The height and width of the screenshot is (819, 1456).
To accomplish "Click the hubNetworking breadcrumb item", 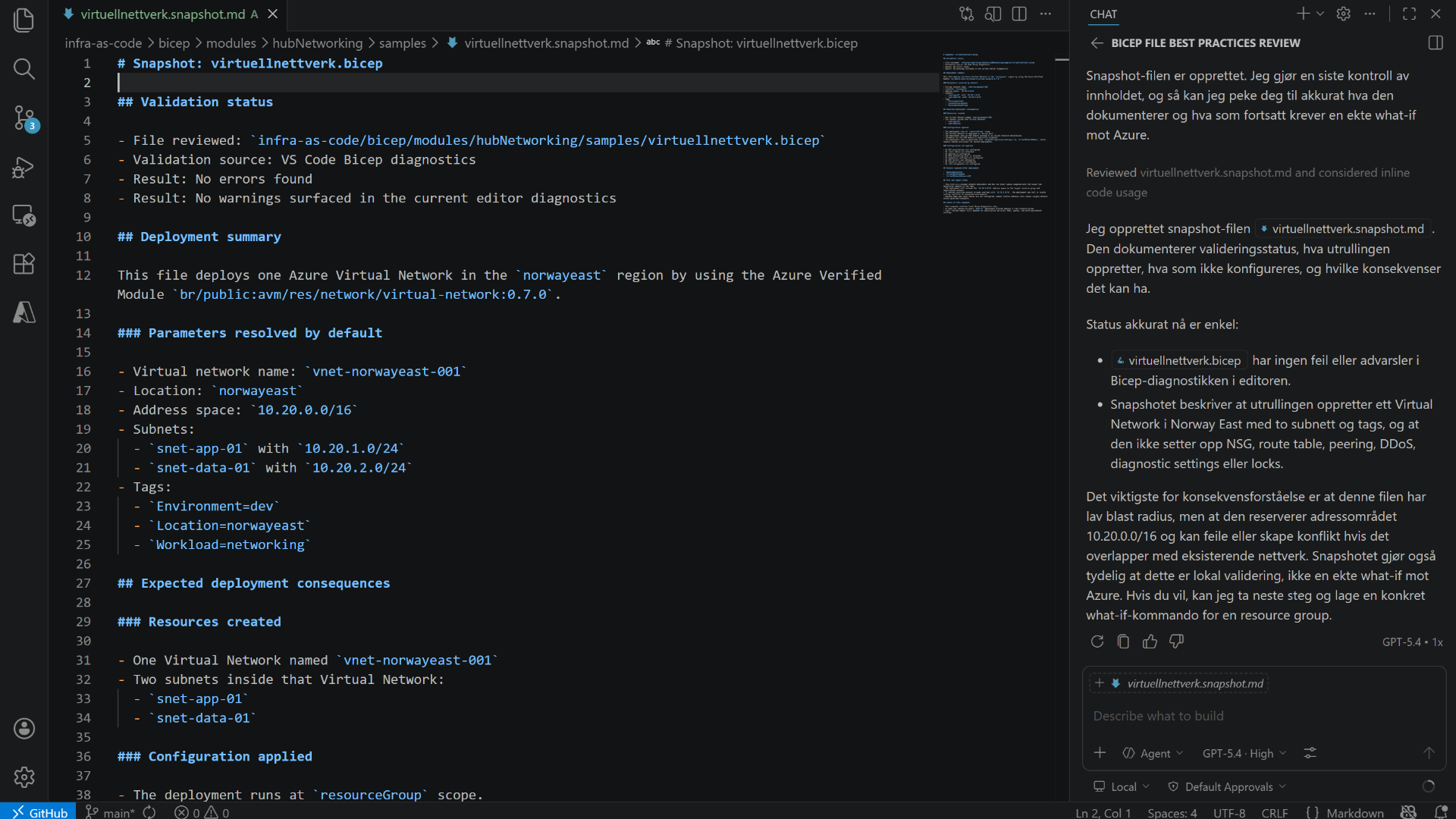I will 317,43.
